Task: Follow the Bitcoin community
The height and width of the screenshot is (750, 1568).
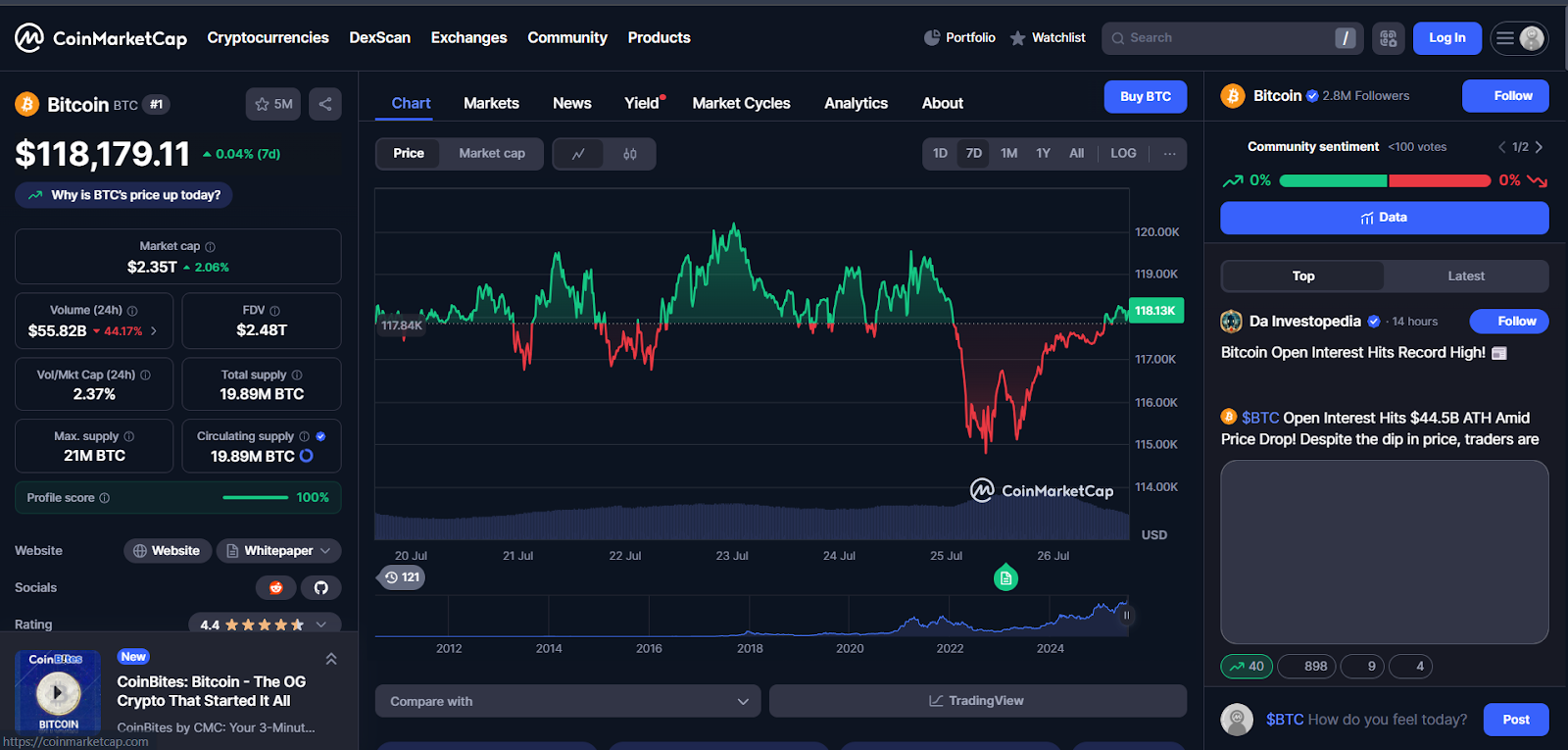Action: 1505,96
